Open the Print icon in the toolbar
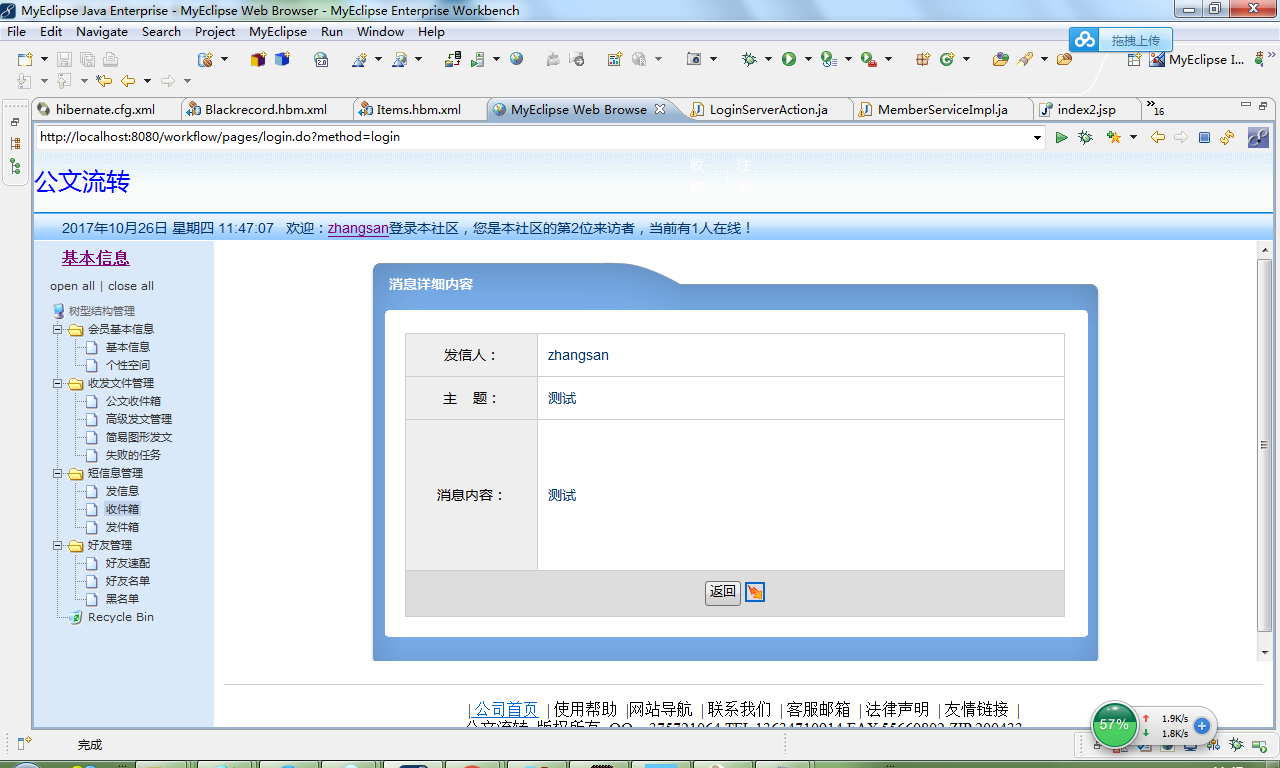The width and height of the screenshot is (1280, 768). [110, 60]
